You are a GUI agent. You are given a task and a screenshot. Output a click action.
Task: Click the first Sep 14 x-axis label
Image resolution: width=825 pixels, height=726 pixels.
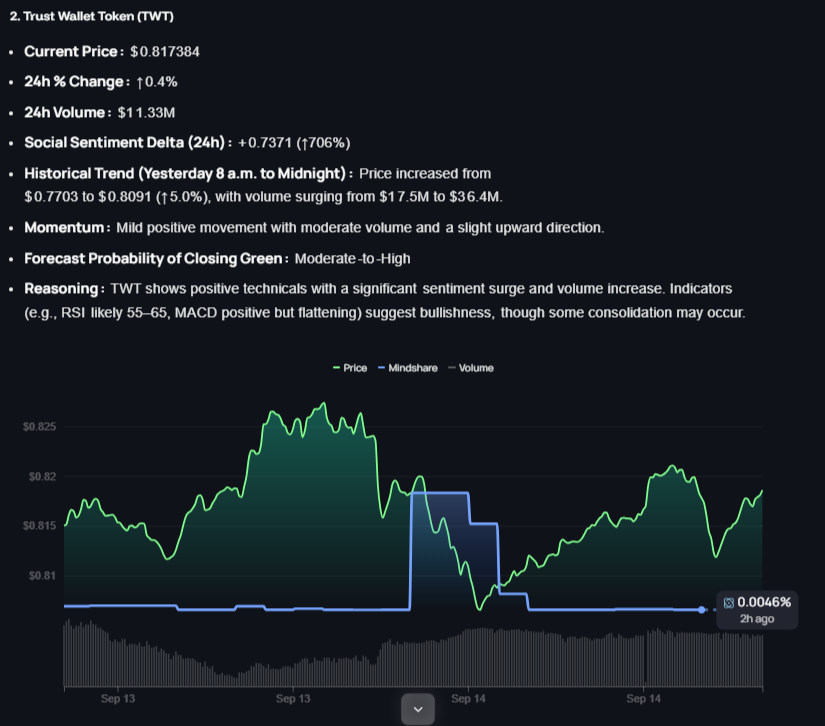[x=468, y=699]
